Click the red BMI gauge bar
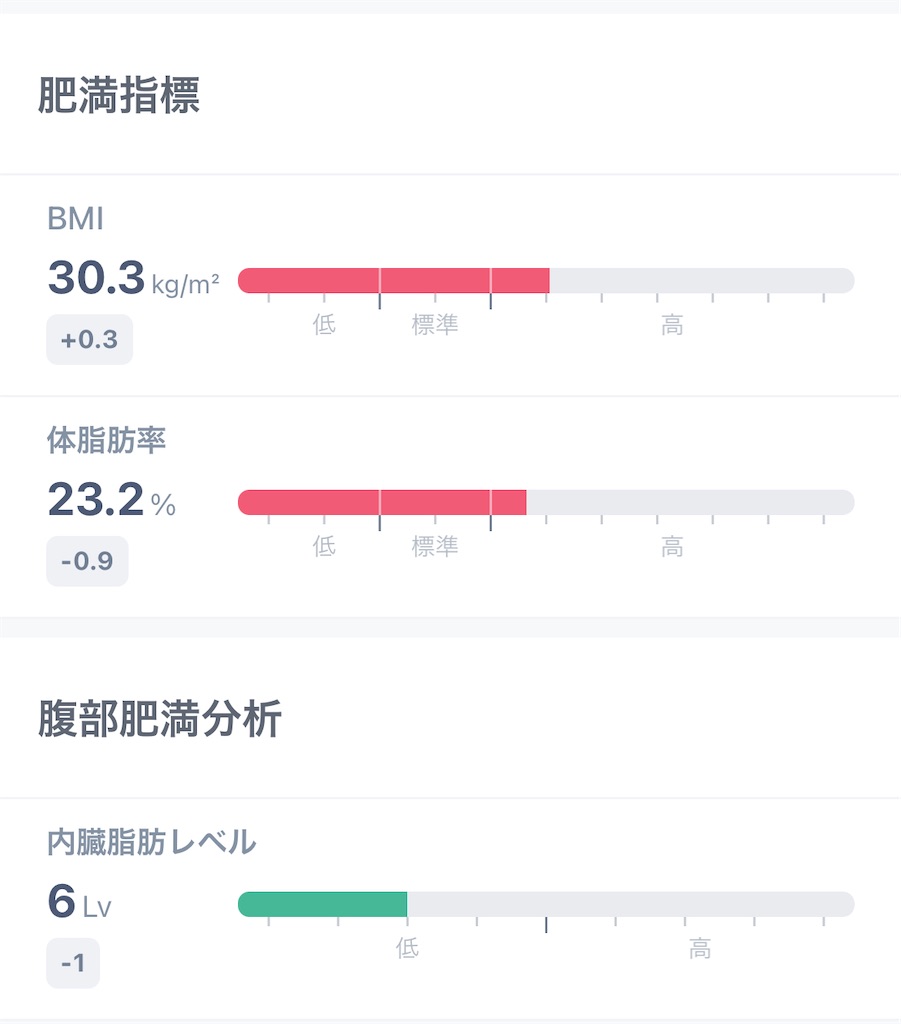Viewport: 901px width, 1024px height. click(x=546, y=281)
